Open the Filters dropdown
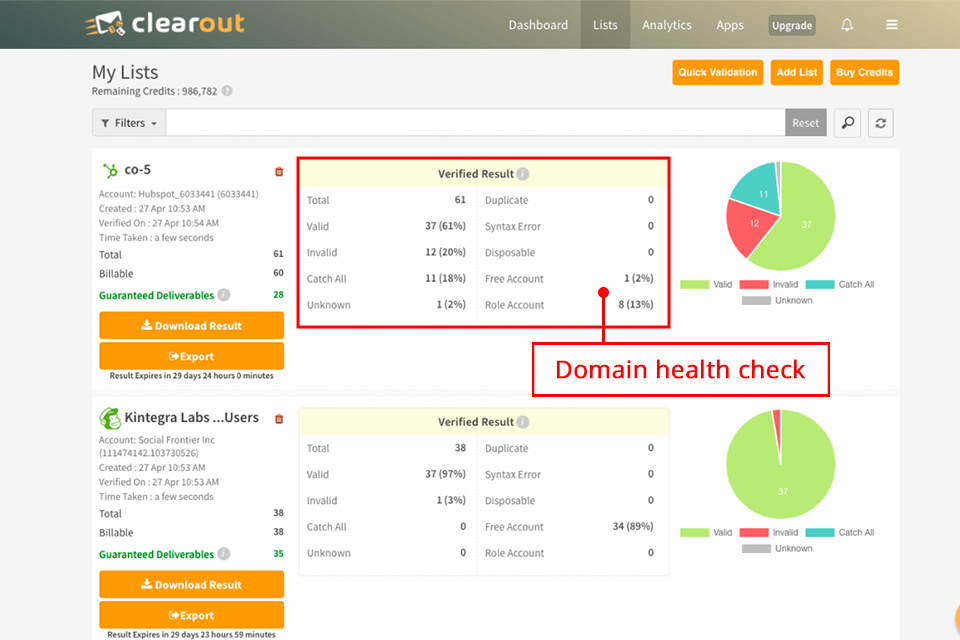The image size is (960, 640). (x=129, y=123)
